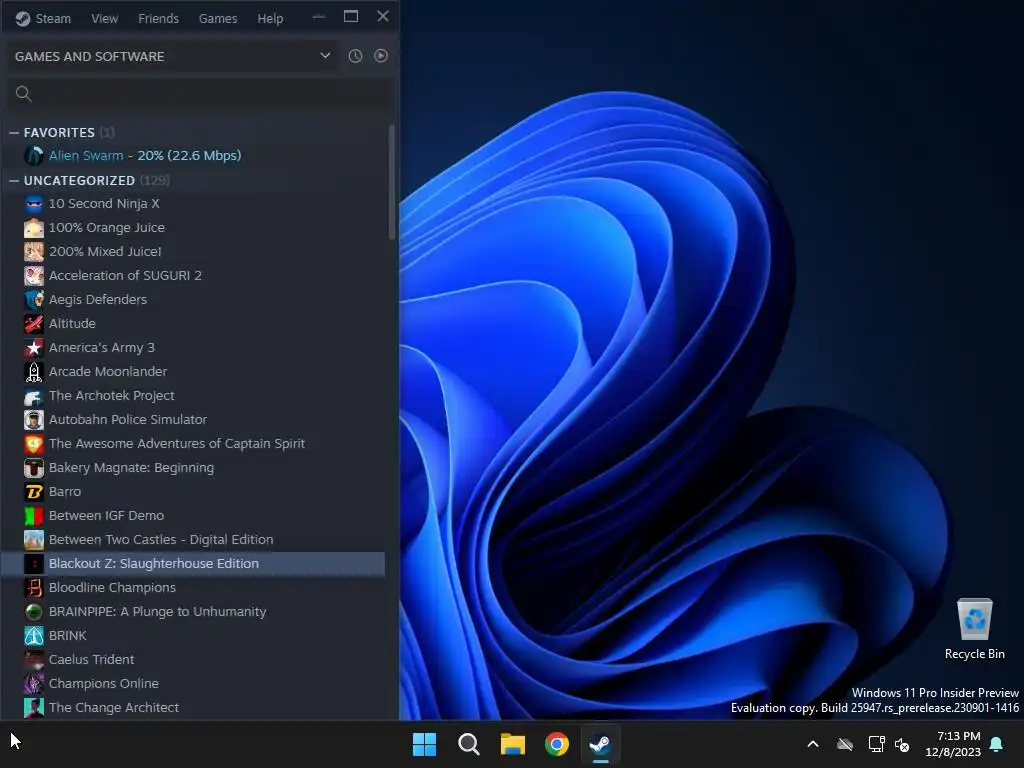Click the network display tray icon
Viewport: 1024px width, 768px height.
tap(876, 744)
